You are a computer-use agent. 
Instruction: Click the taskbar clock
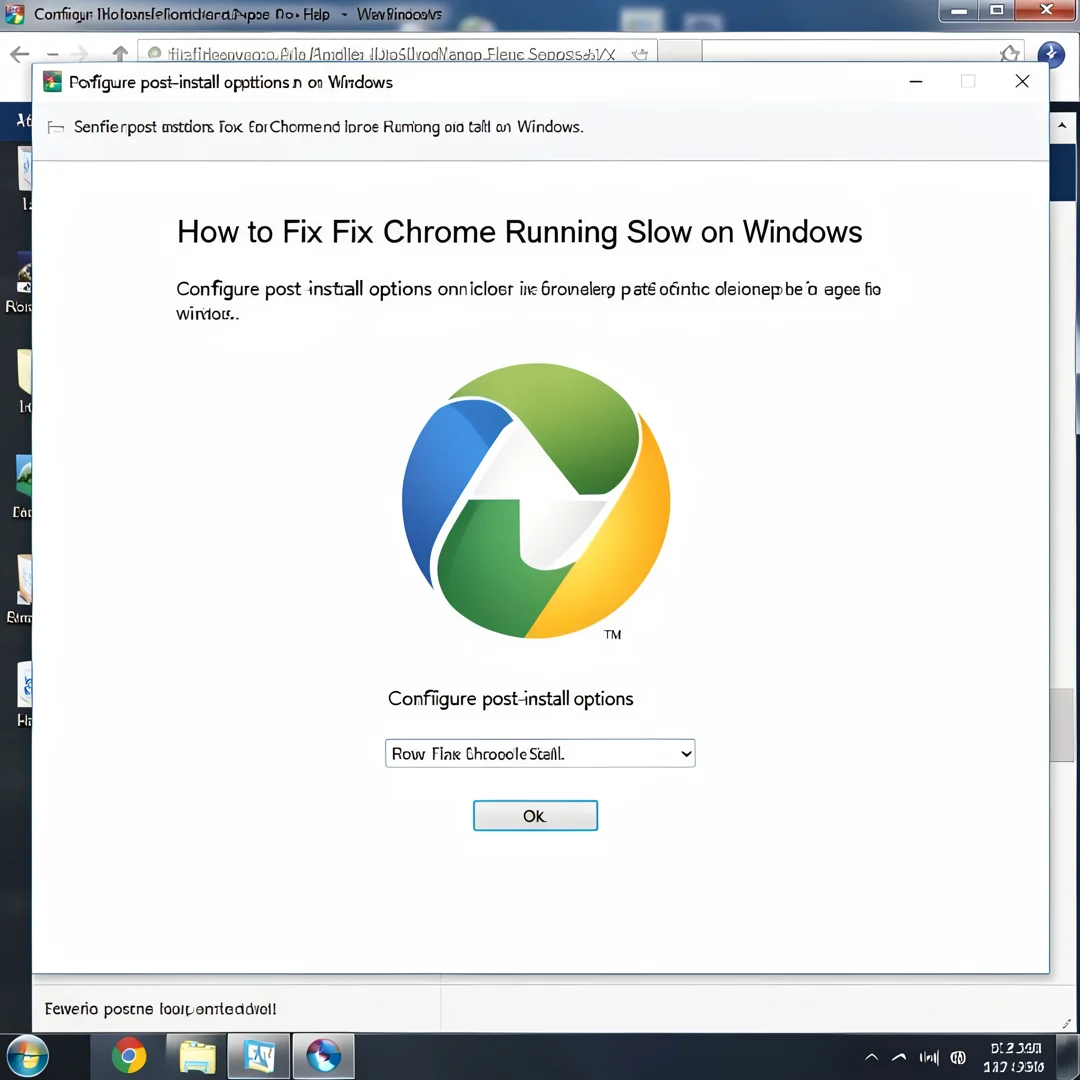1015,1057
